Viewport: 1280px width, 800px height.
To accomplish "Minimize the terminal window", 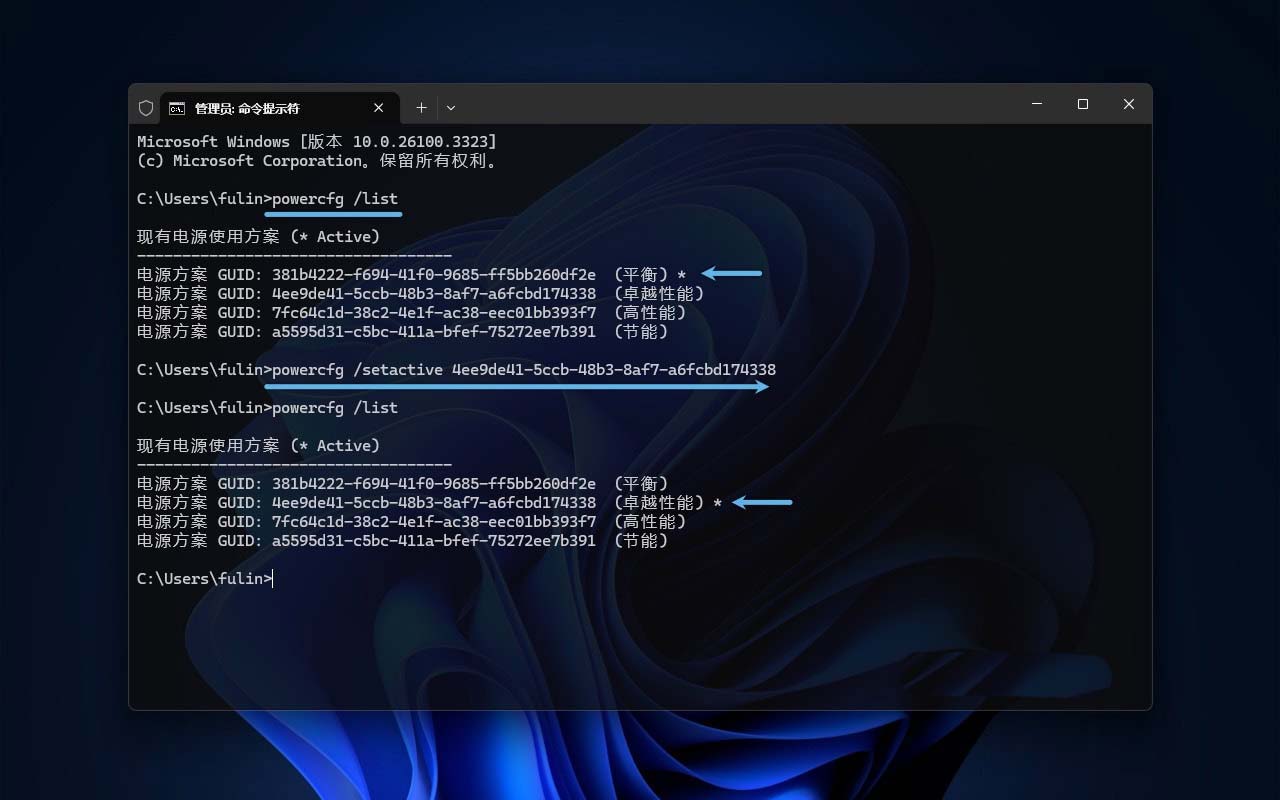I will point(1037,104).
